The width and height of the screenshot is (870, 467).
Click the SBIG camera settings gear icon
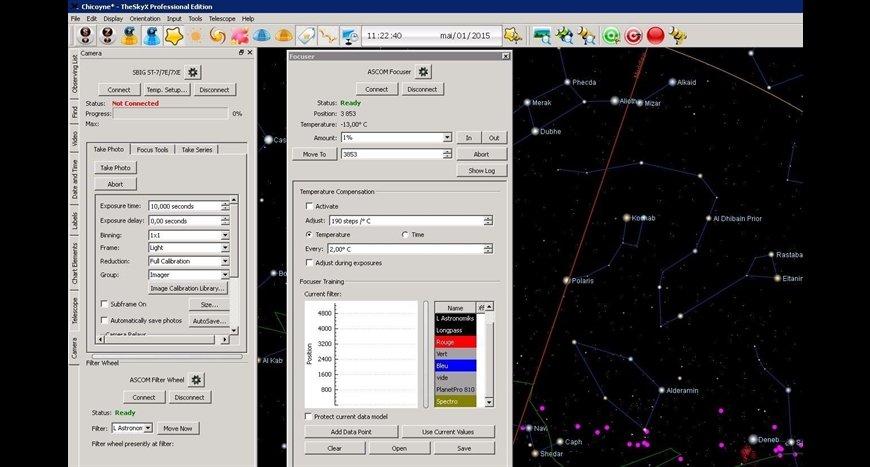193,72
